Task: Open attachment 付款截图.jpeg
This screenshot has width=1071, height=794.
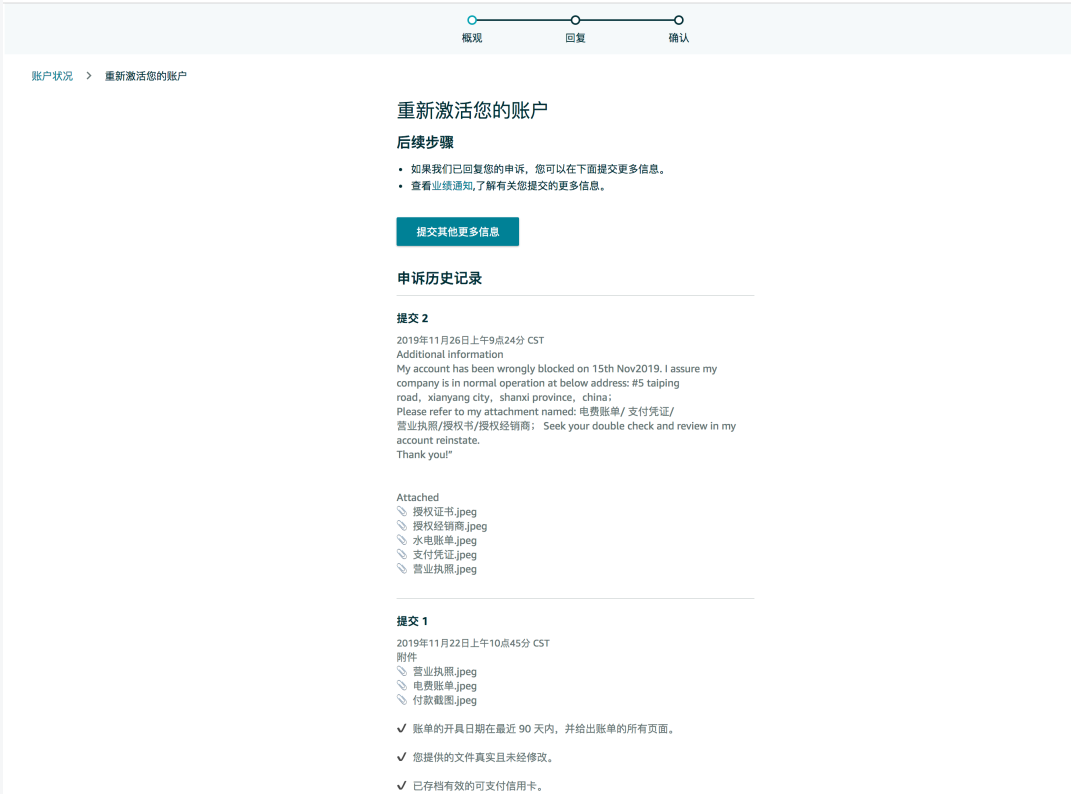Action: click(x=445, y=700)
